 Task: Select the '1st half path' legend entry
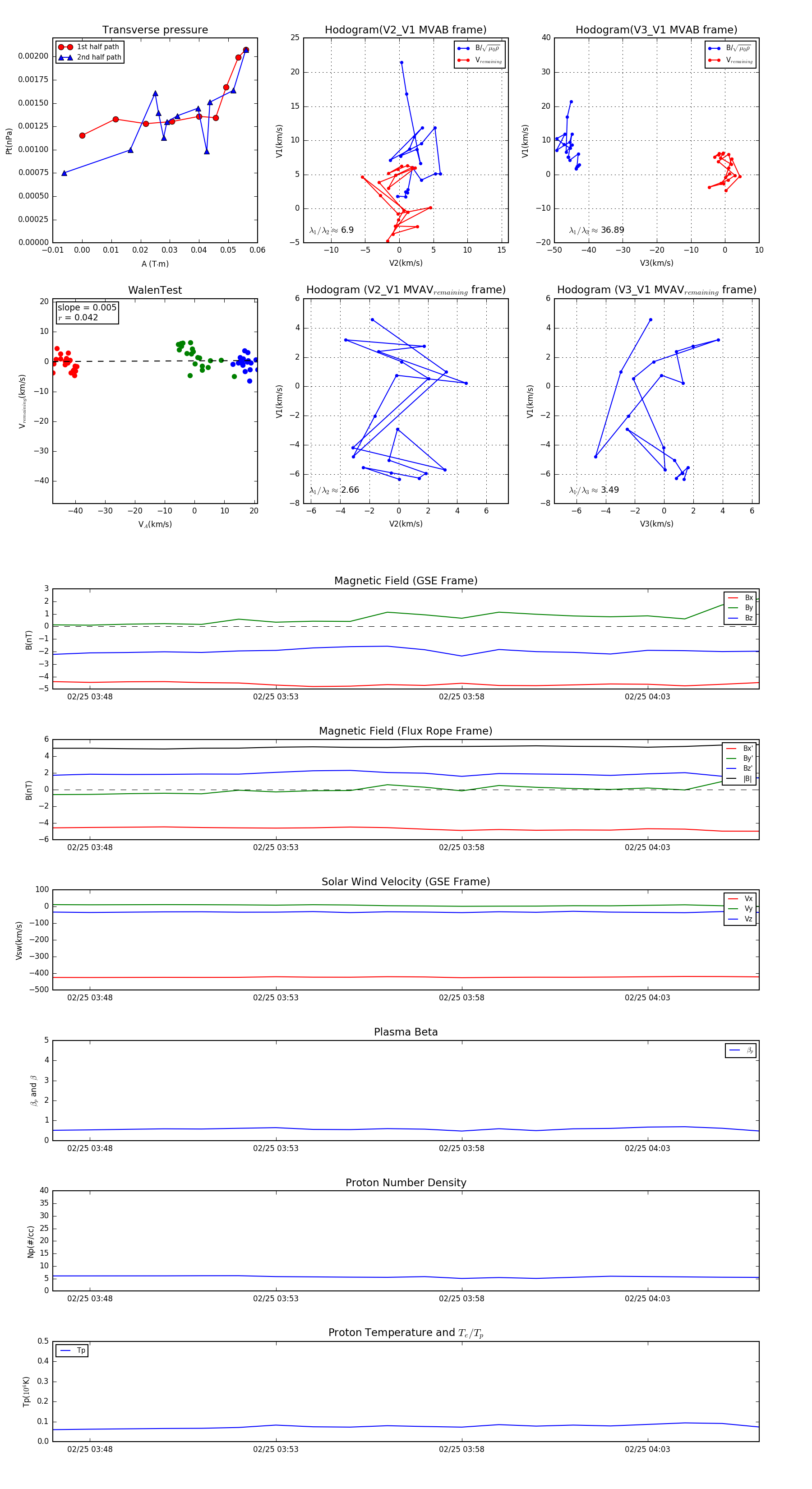(89, 47)
